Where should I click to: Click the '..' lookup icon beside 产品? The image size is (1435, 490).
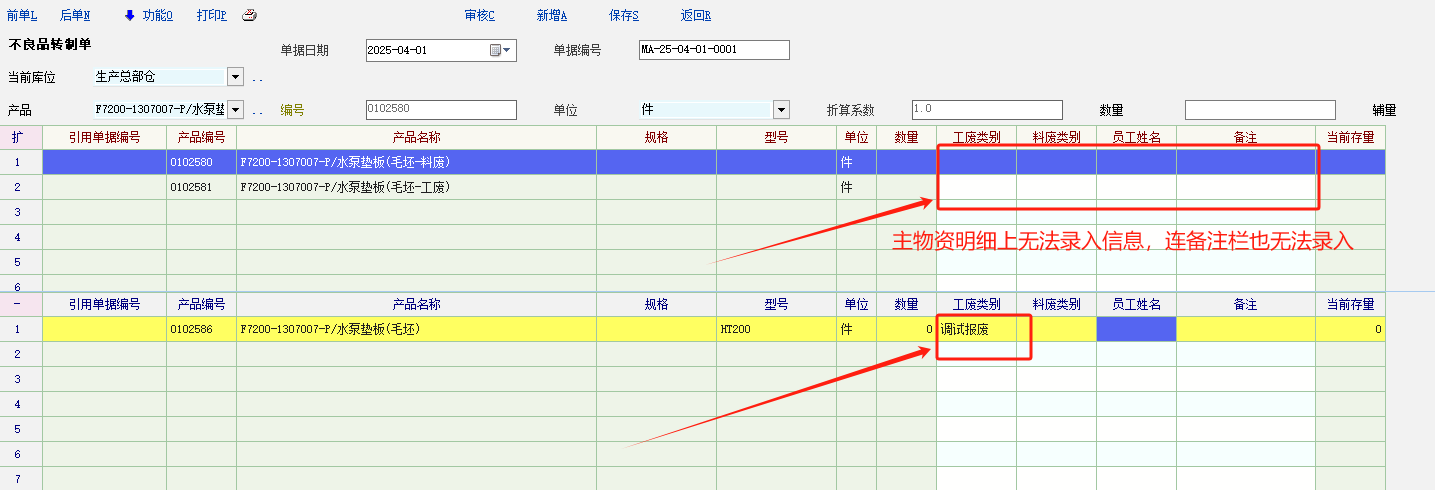pos(258,110)
